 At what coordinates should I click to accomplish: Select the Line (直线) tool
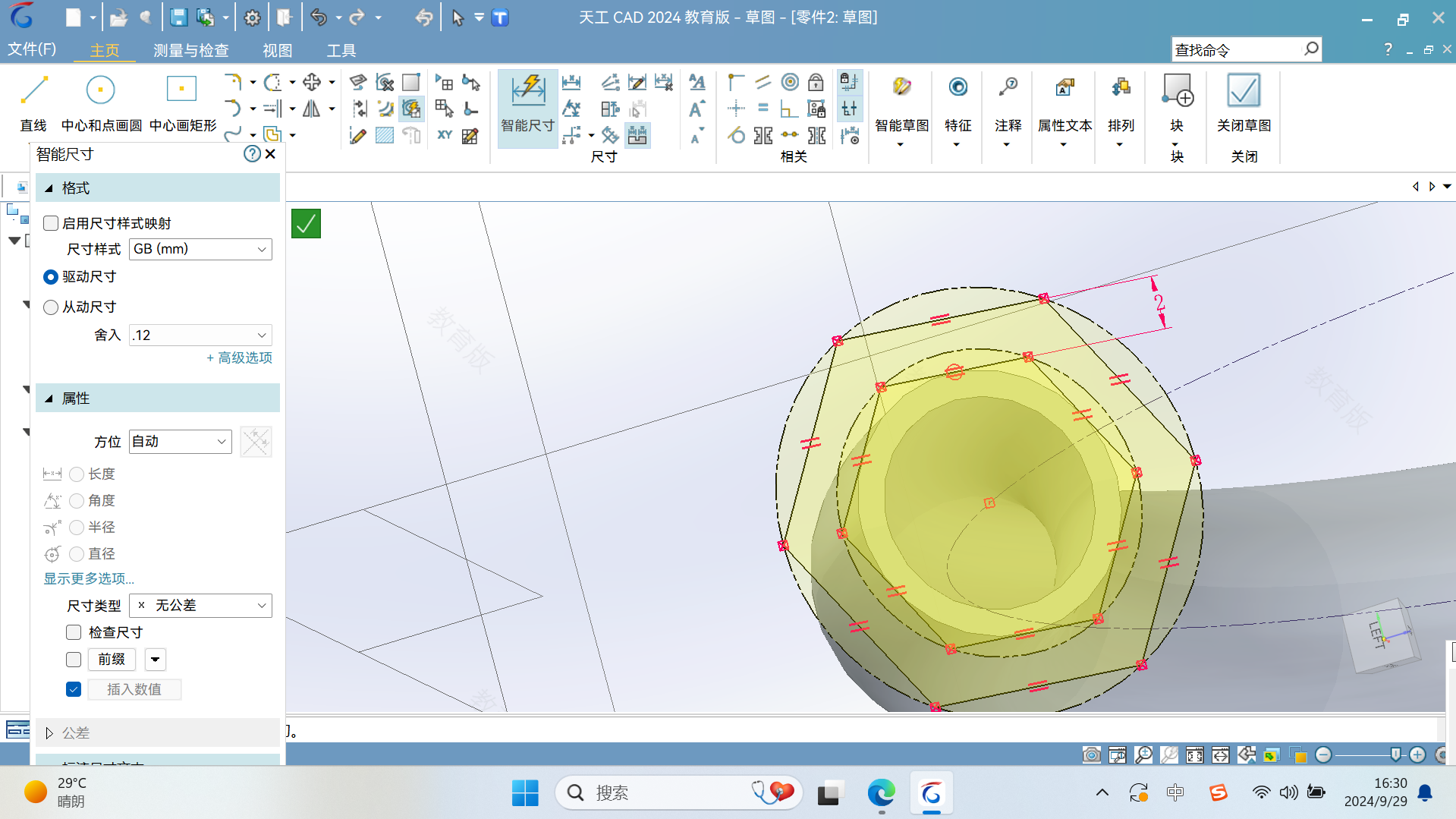tap(33, 104)
